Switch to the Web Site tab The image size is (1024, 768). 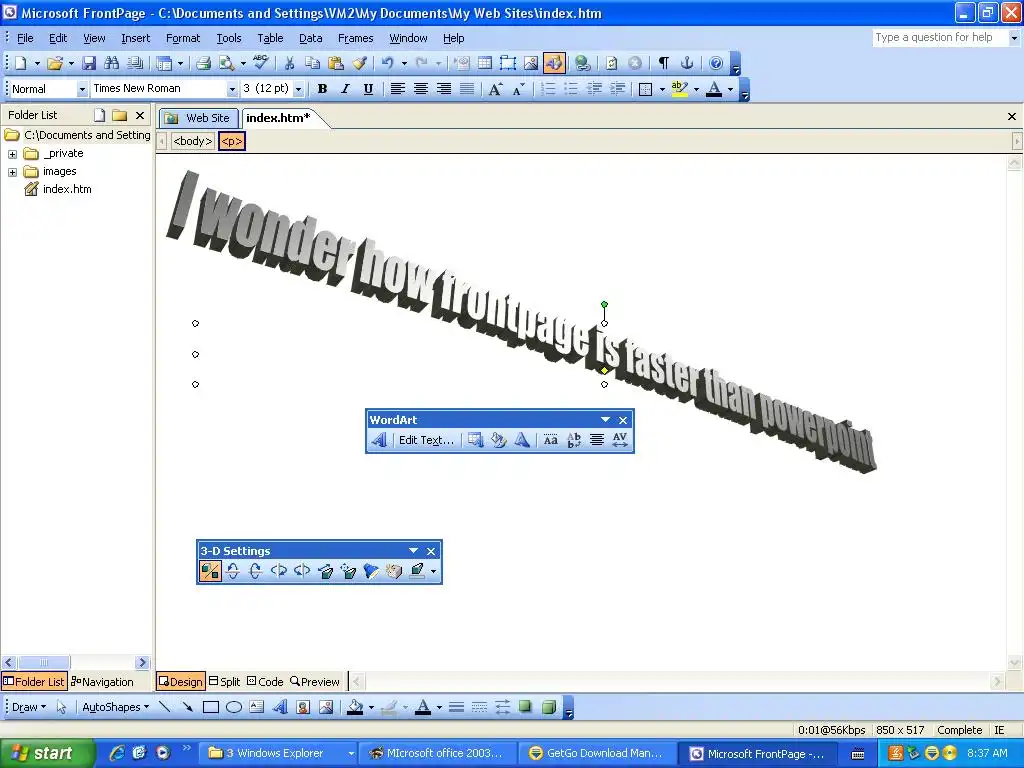tap(198, 118)
